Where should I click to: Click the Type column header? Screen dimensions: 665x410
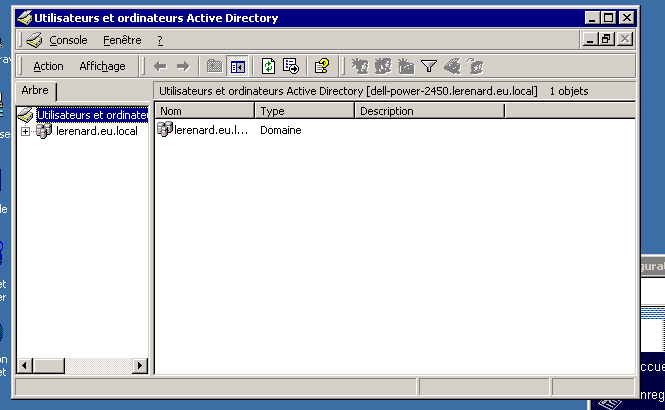tap(305, 111)
